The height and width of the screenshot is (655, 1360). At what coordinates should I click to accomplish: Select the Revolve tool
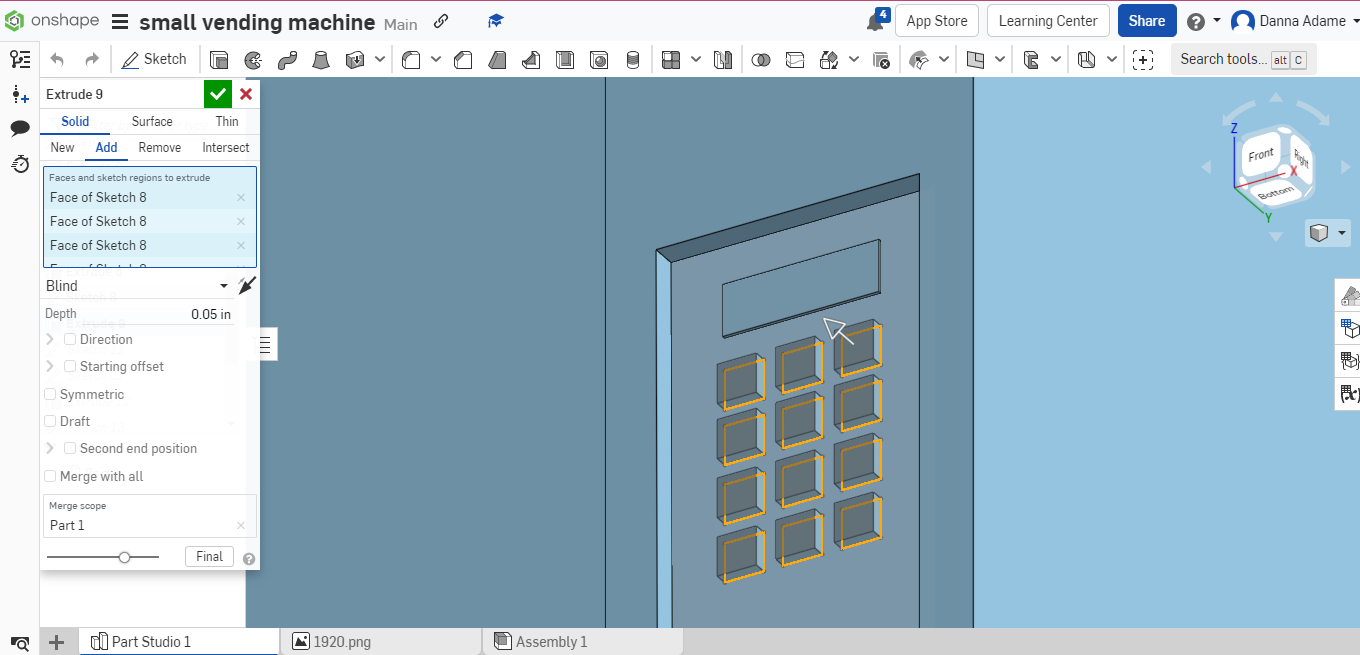(x=253, y=59)
